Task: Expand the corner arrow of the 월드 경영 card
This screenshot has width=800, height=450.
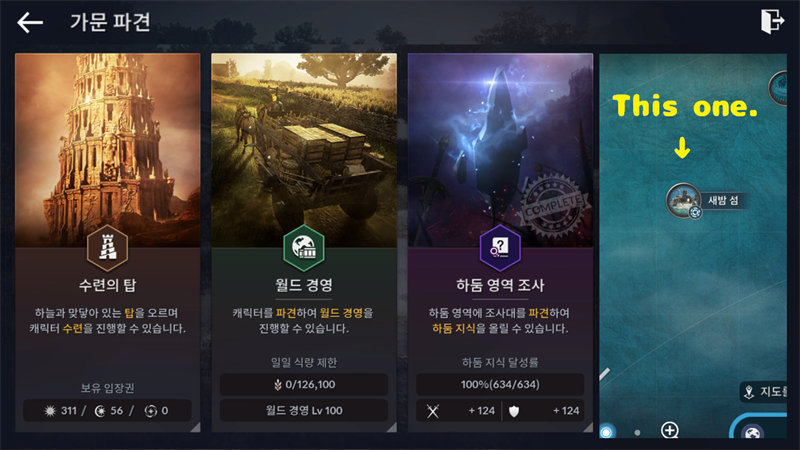Action: click(x=392, y=428)
